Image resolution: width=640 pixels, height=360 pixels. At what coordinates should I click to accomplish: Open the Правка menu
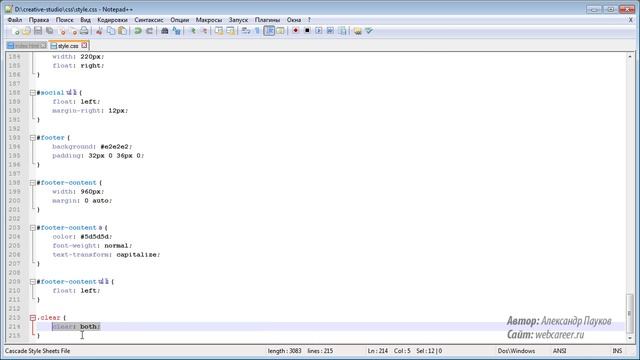pos(39,20)
